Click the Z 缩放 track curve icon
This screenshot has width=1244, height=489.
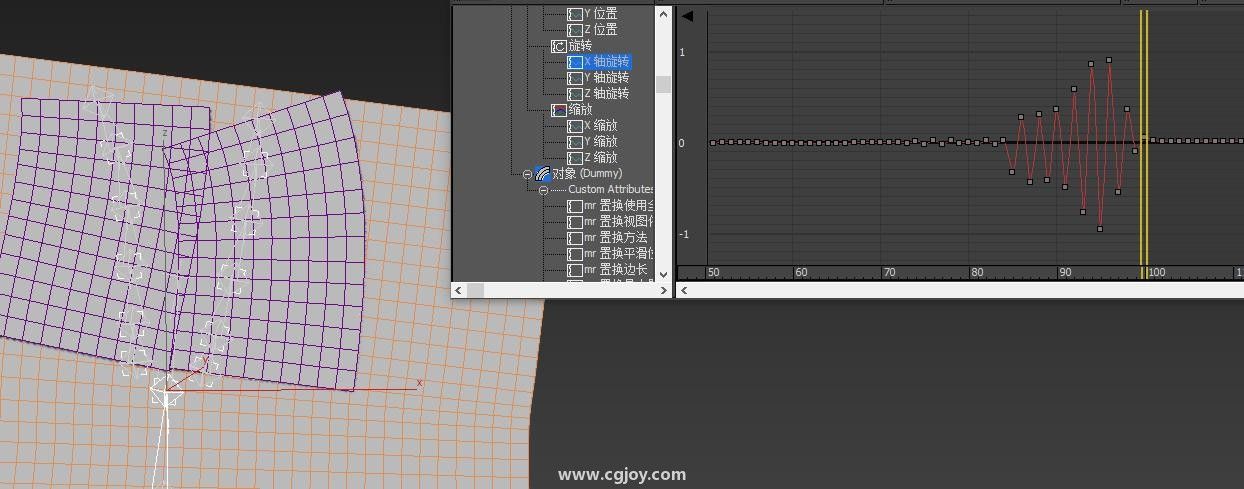coord(575,158)
